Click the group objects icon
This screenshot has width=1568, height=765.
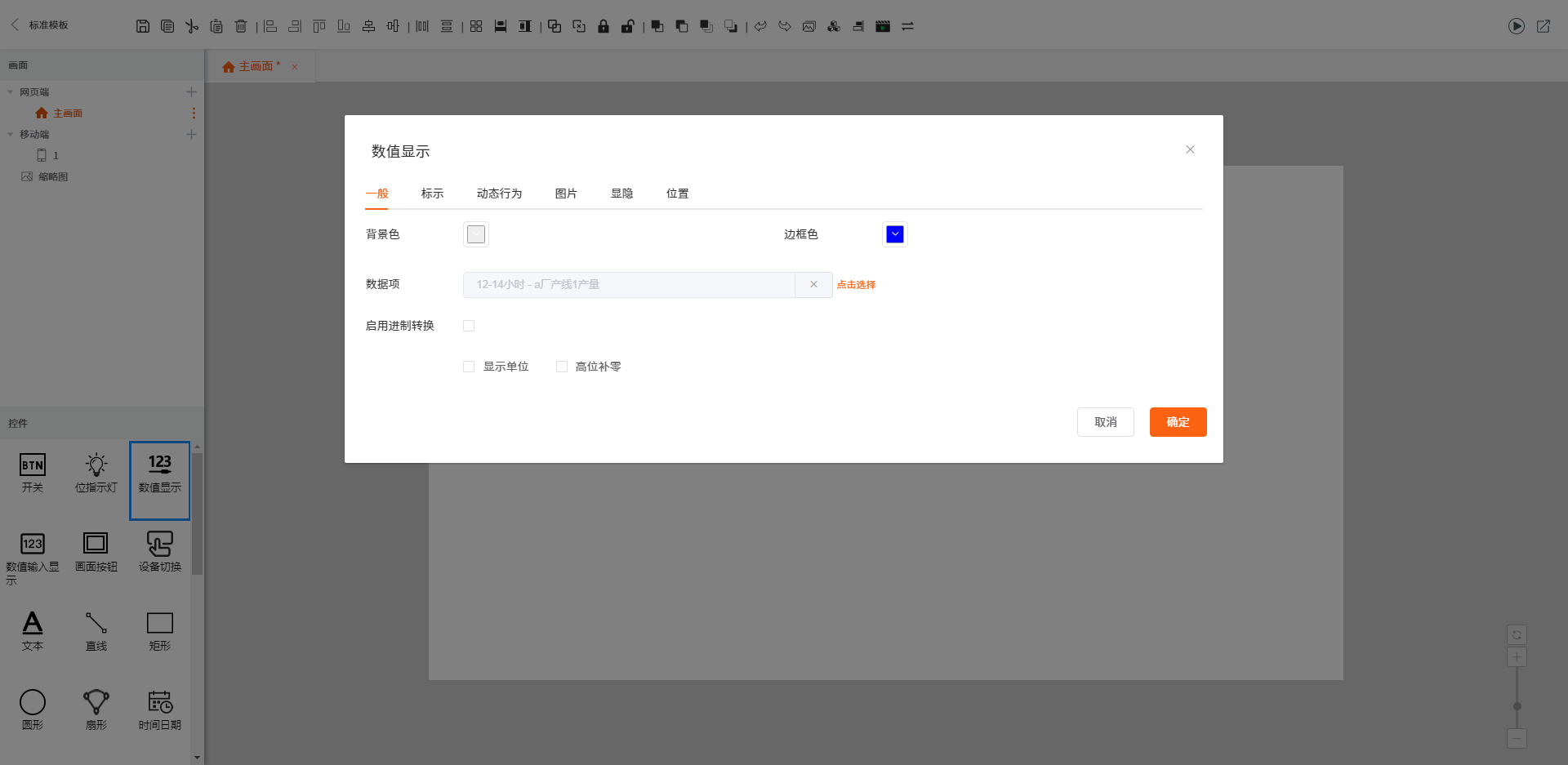coord(555,26)
